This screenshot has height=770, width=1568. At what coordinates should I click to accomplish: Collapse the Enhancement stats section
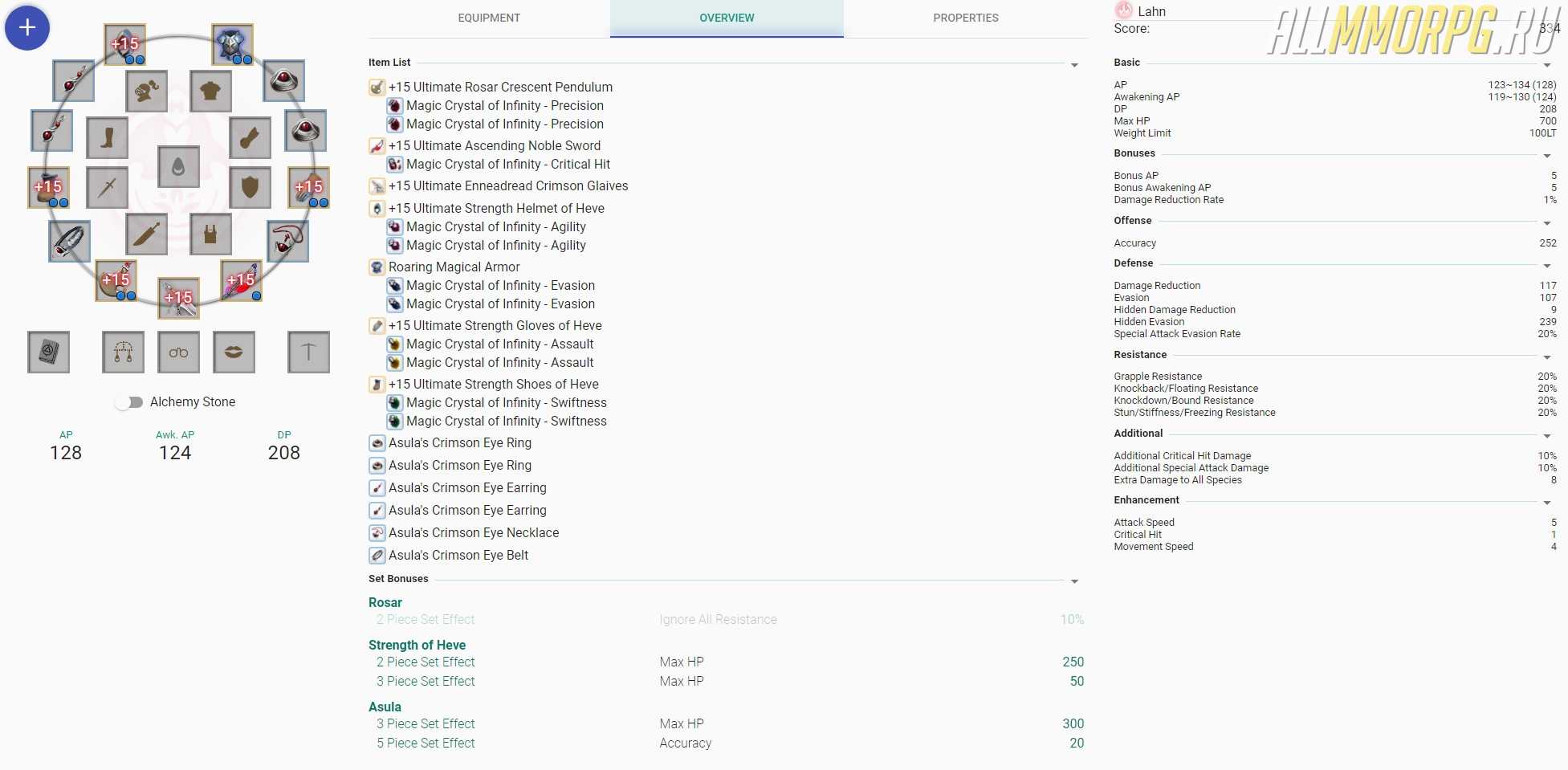pos(1547,502)
